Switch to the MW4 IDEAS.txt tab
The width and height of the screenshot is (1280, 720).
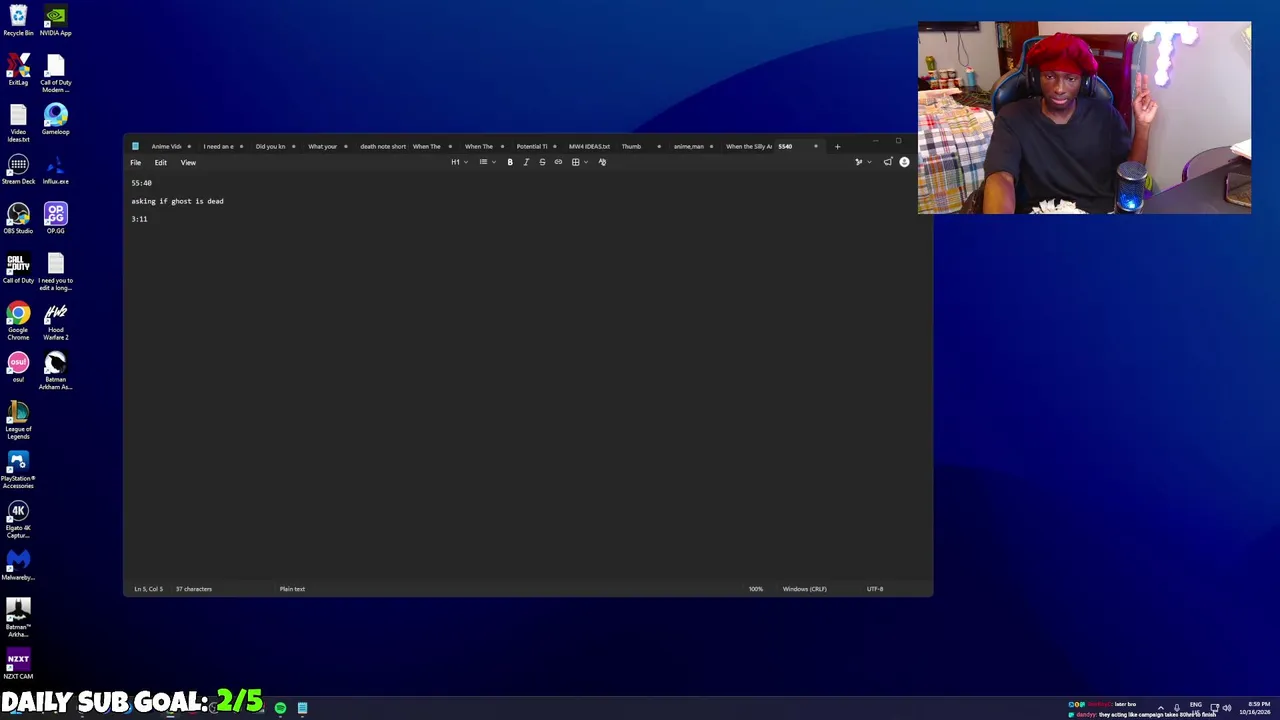pyautogui.click(x=589, y=146)
